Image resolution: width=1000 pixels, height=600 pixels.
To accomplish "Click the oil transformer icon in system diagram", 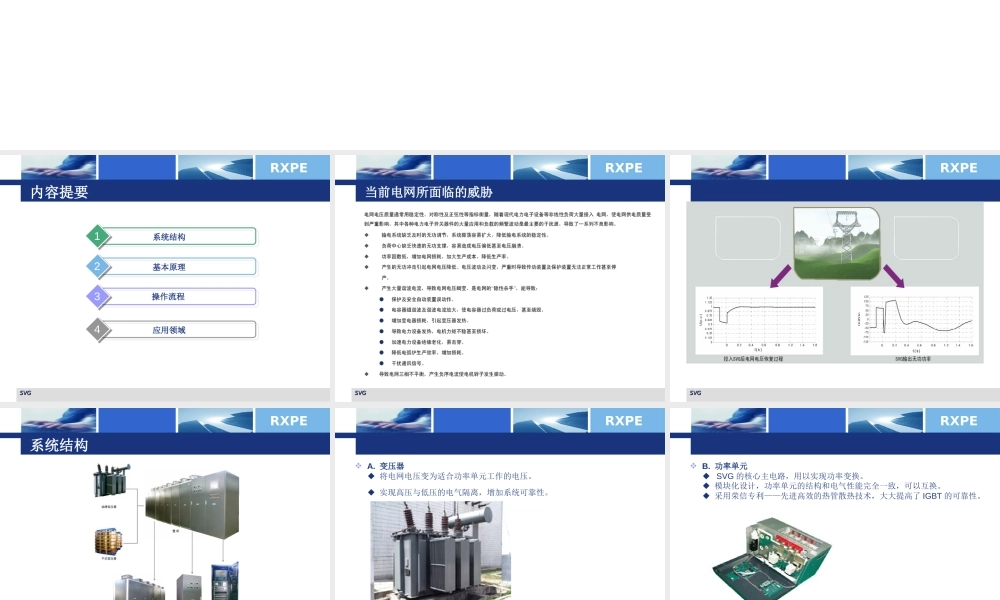I will pyautogui.click(x=110, y=481).
